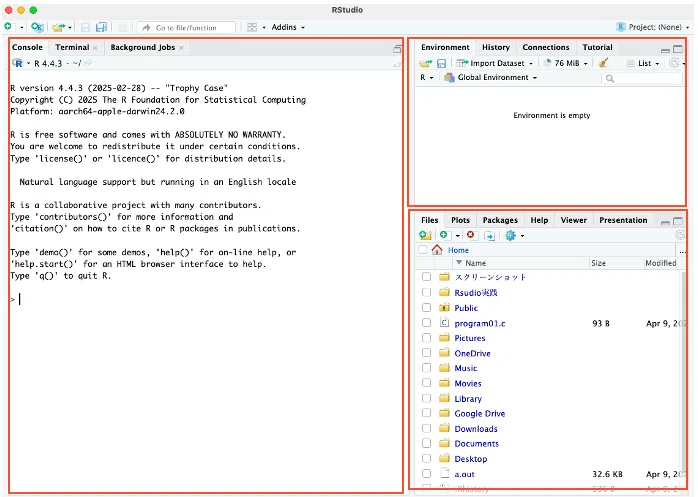698x497 pixels.
Task: Click the New Folder icon in Files
Action: point(426,235)
